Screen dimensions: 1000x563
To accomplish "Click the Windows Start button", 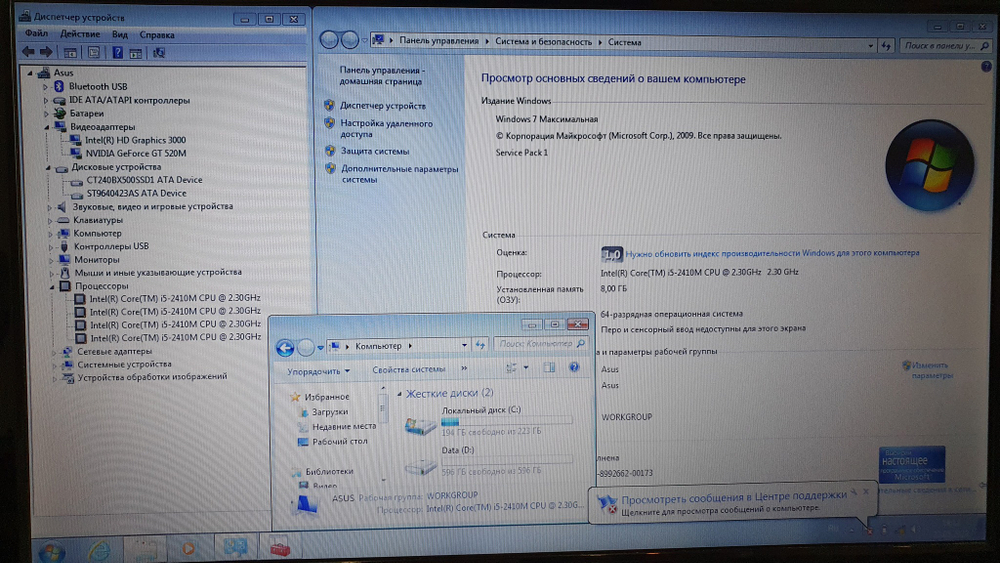I will tap(51, 550).
